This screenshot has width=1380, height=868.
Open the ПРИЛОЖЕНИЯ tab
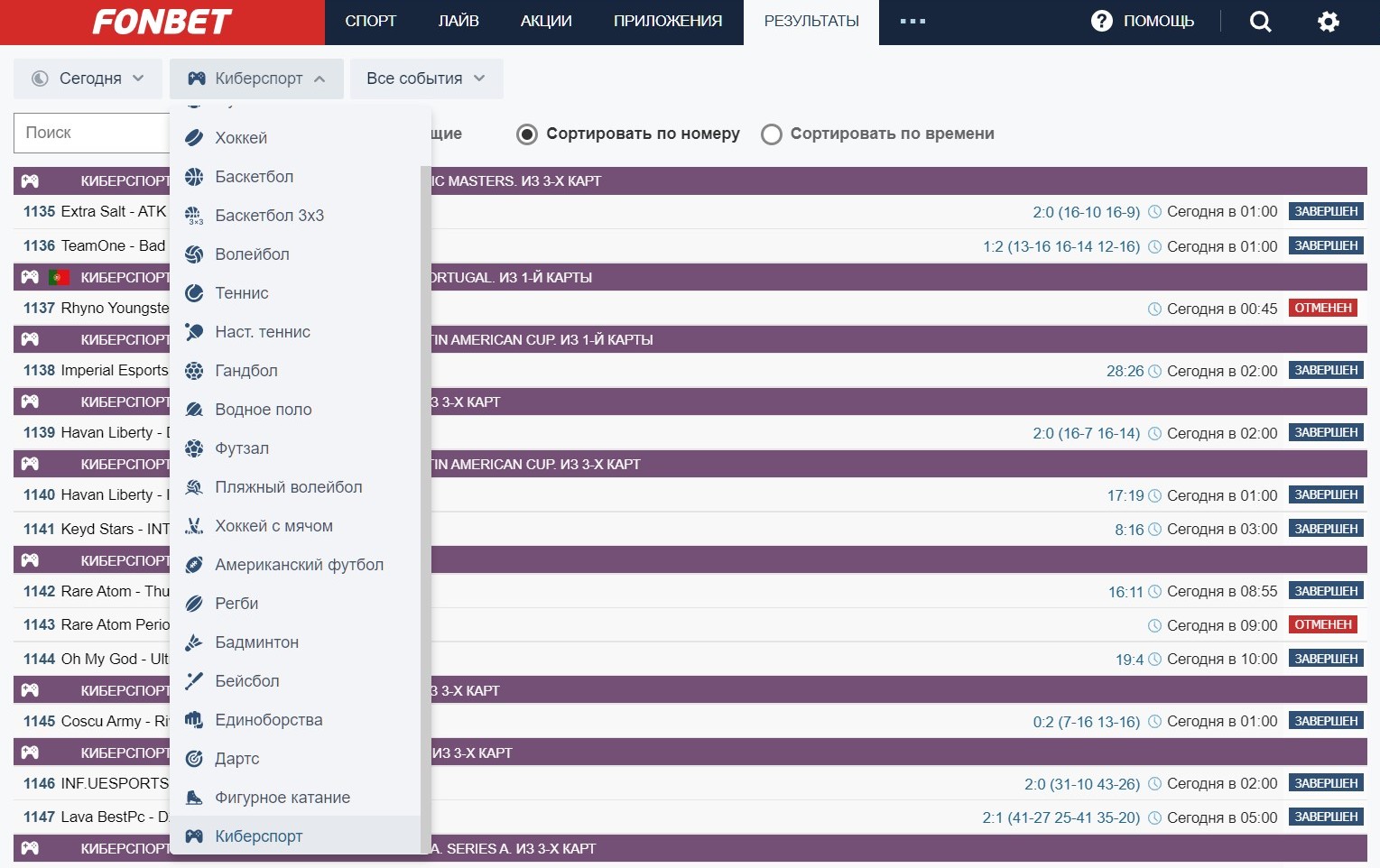[668, 22]
